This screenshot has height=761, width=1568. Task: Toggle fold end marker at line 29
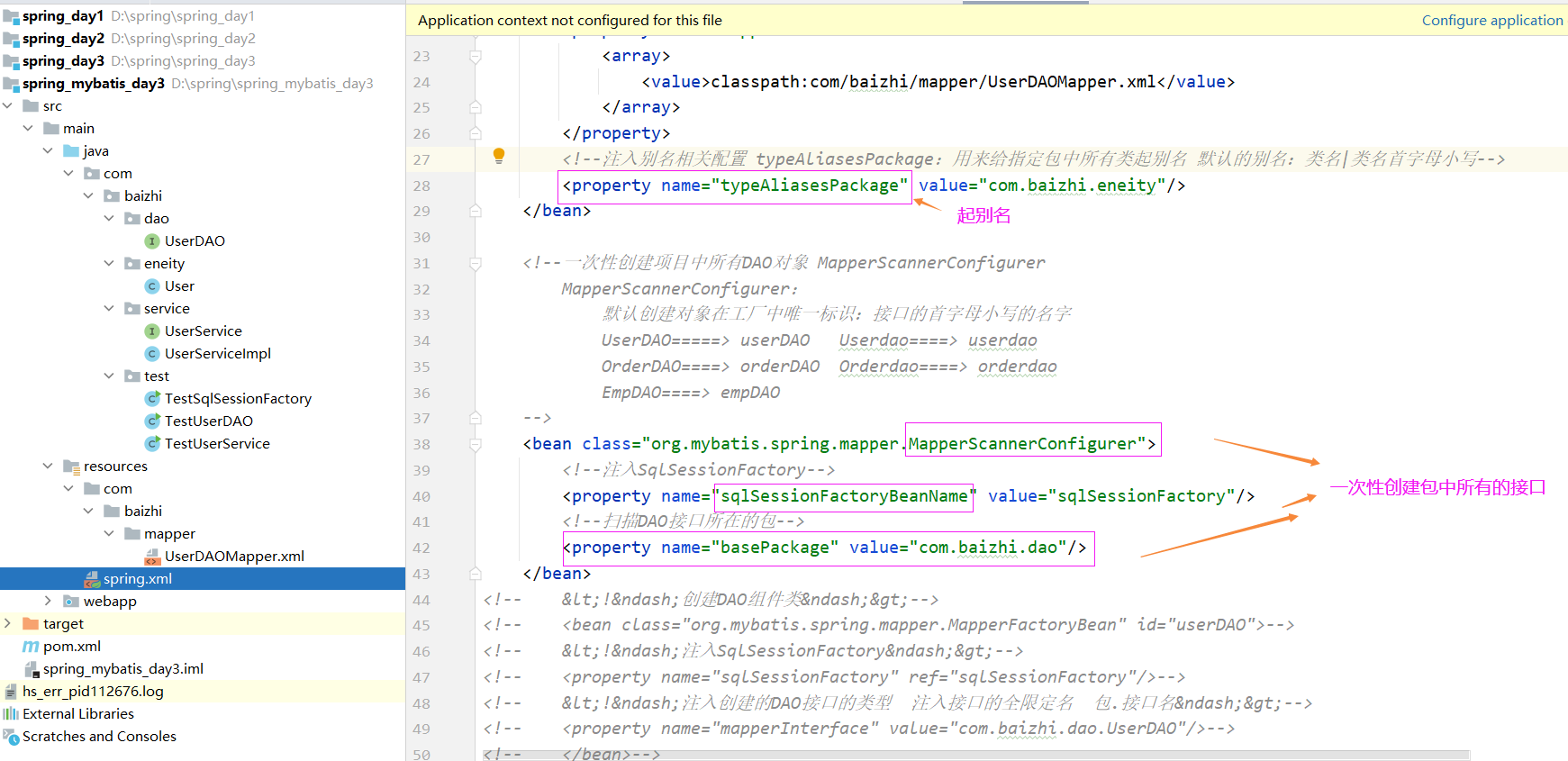[x=476, y=211]
